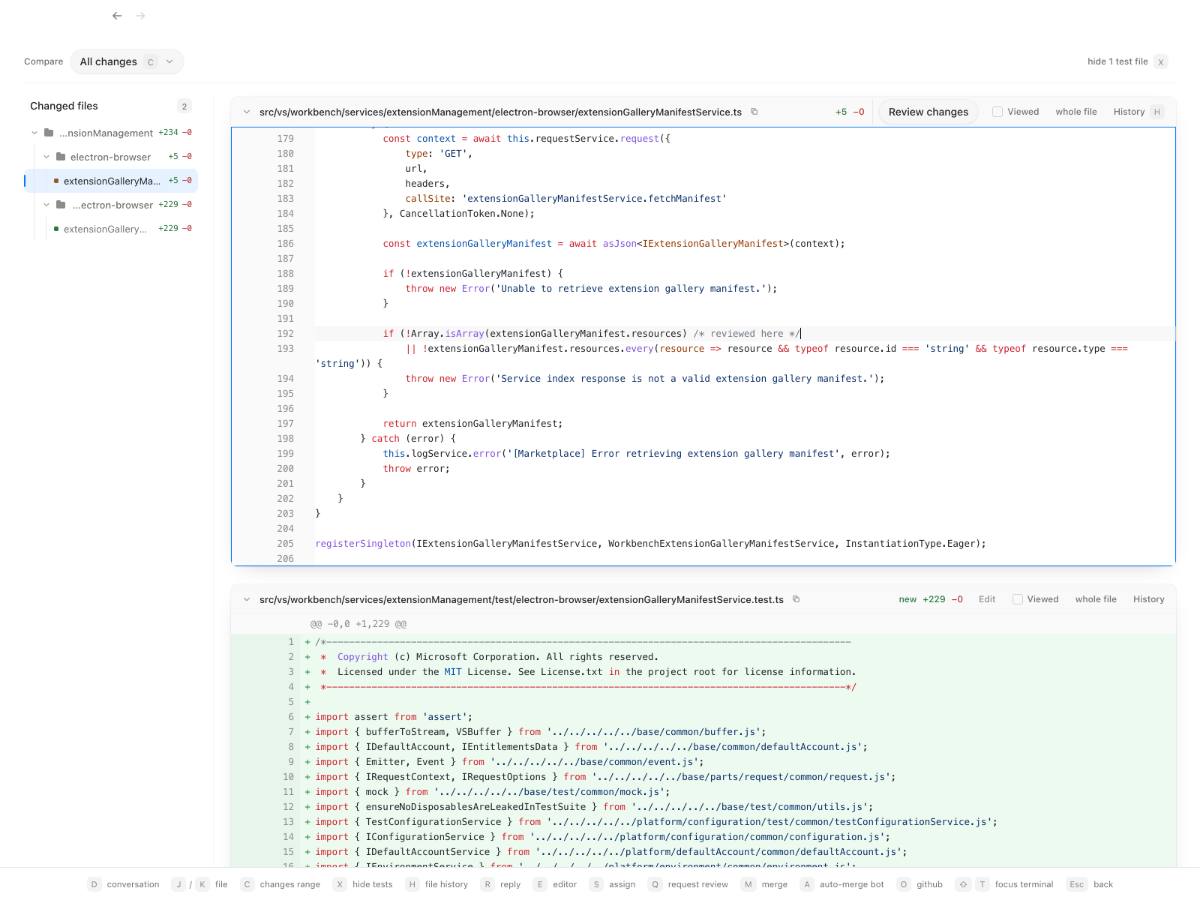The width and height of the screenshot is (1200, 900).
Task: Select the extensionGallery... file with +229
Action: coord(111,229)
